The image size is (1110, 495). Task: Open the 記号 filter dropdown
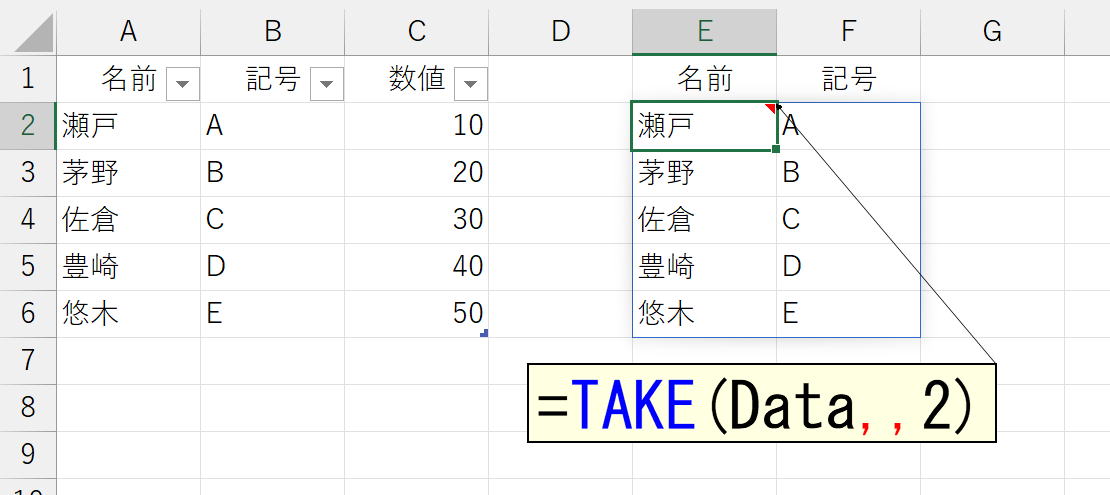pyautogui.click(x=326, y=84)
